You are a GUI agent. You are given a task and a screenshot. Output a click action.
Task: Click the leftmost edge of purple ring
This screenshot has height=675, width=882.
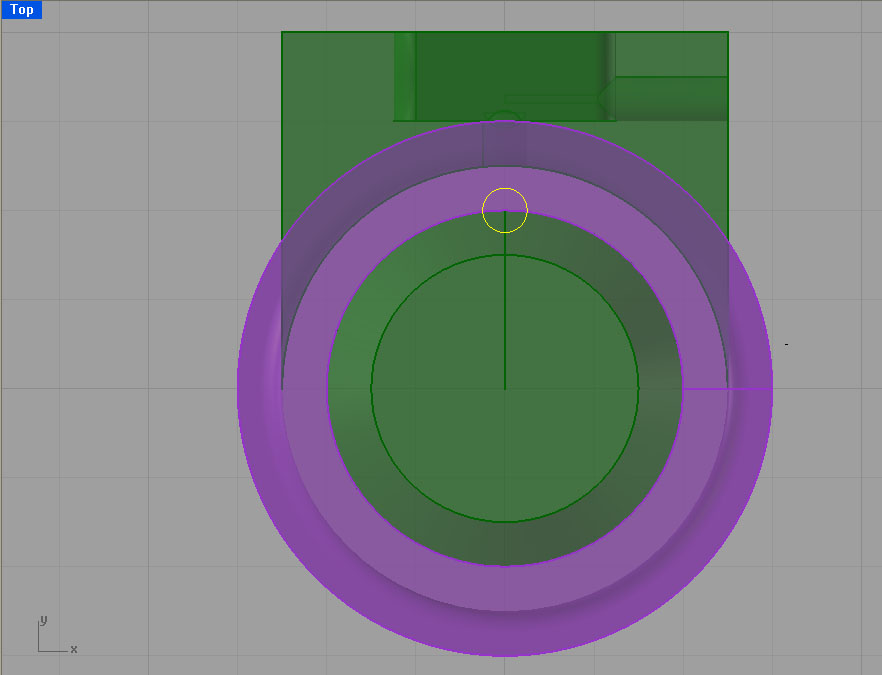pos(239,389)
